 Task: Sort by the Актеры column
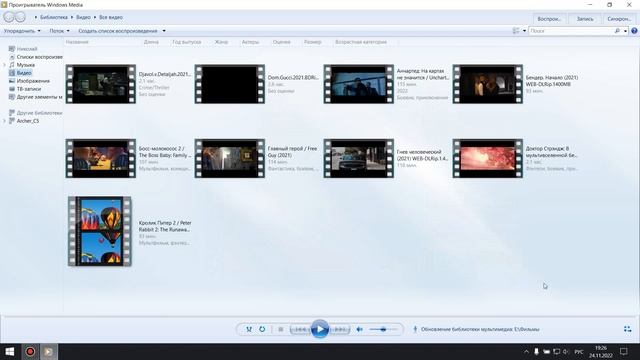click(250, 42)
